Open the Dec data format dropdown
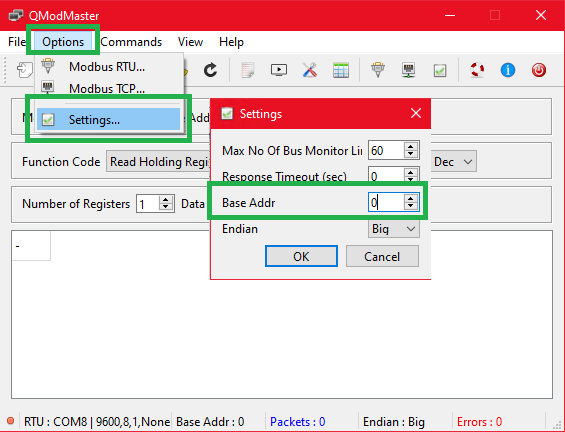The image size is (565, 432). 454,161
